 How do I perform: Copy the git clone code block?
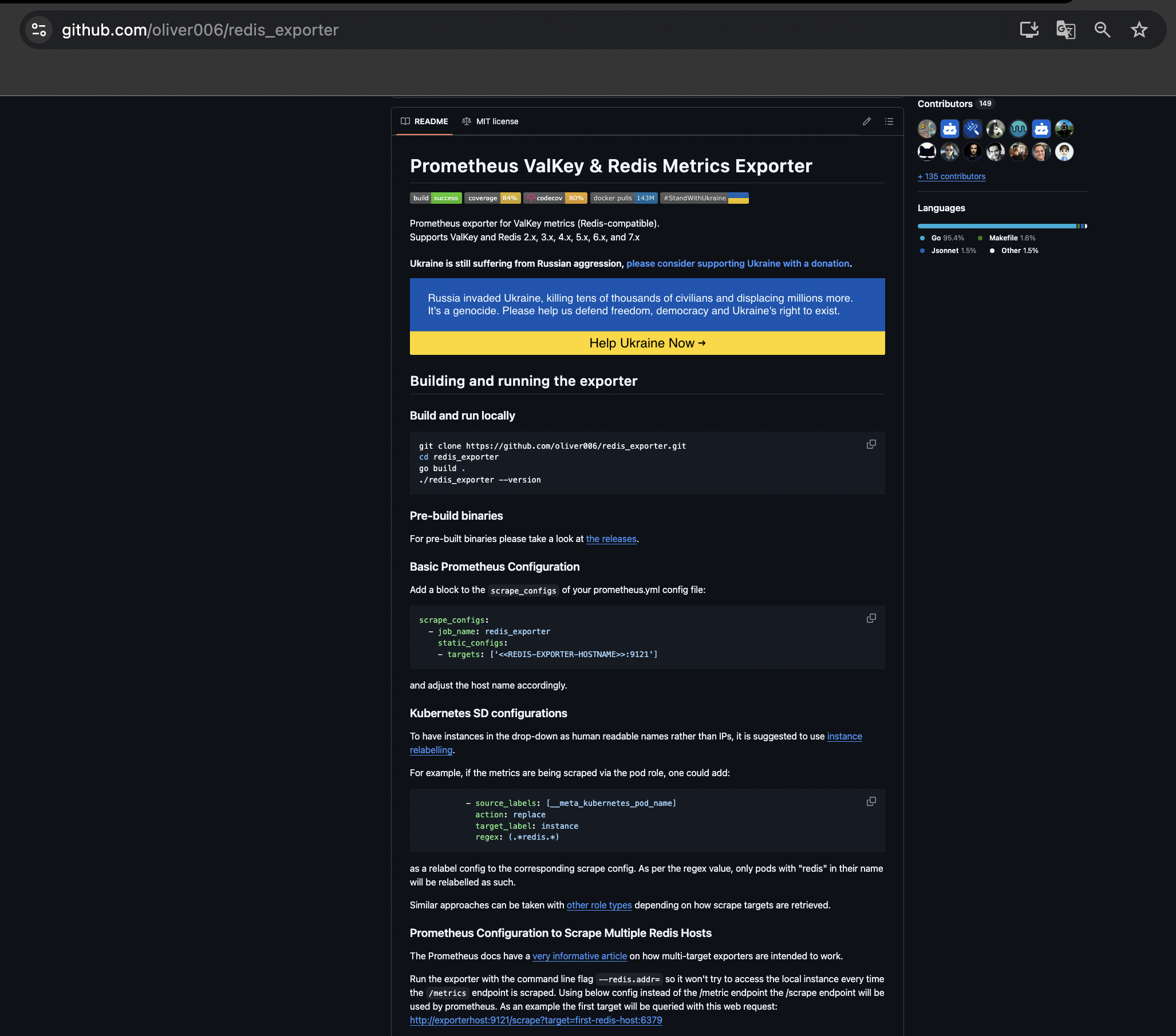click(x=871, y=444)
